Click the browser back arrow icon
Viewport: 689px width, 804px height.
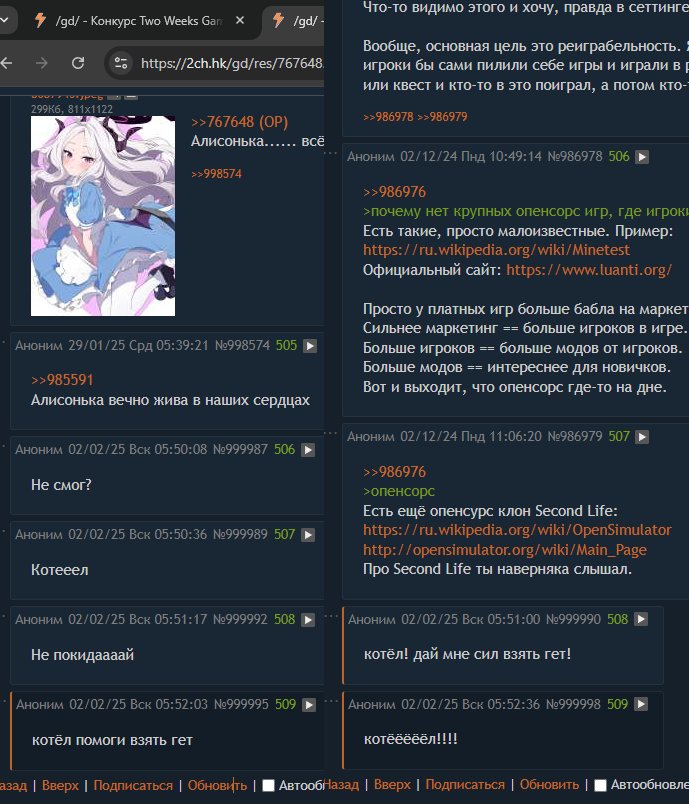[x=6, y=63]
